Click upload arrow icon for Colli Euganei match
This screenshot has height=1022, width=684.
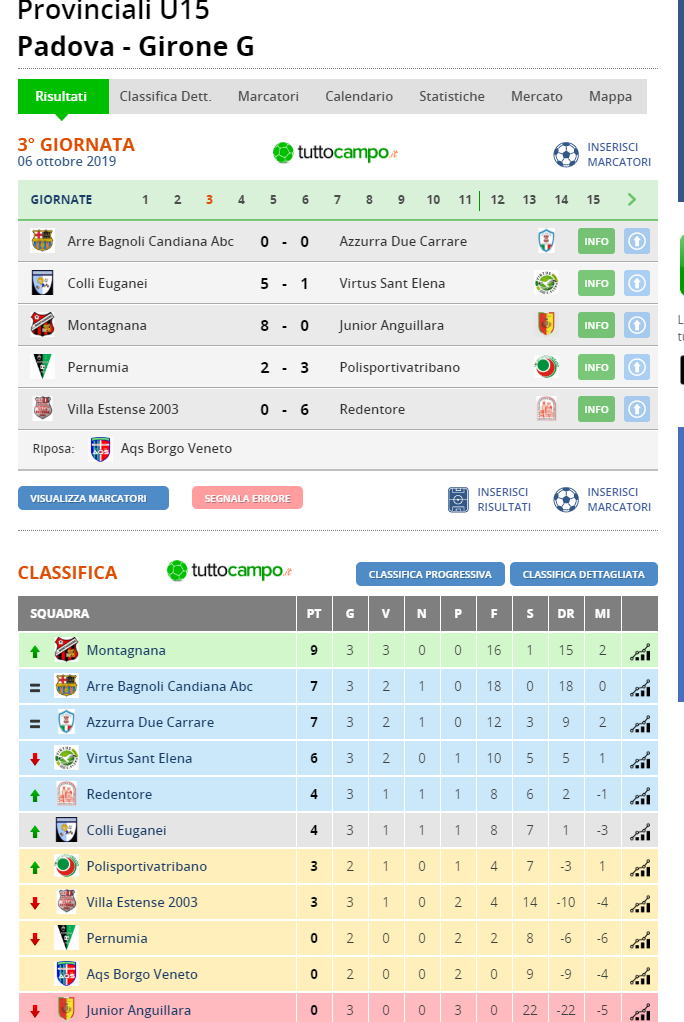pyautogui.click(x=637, y=284)
